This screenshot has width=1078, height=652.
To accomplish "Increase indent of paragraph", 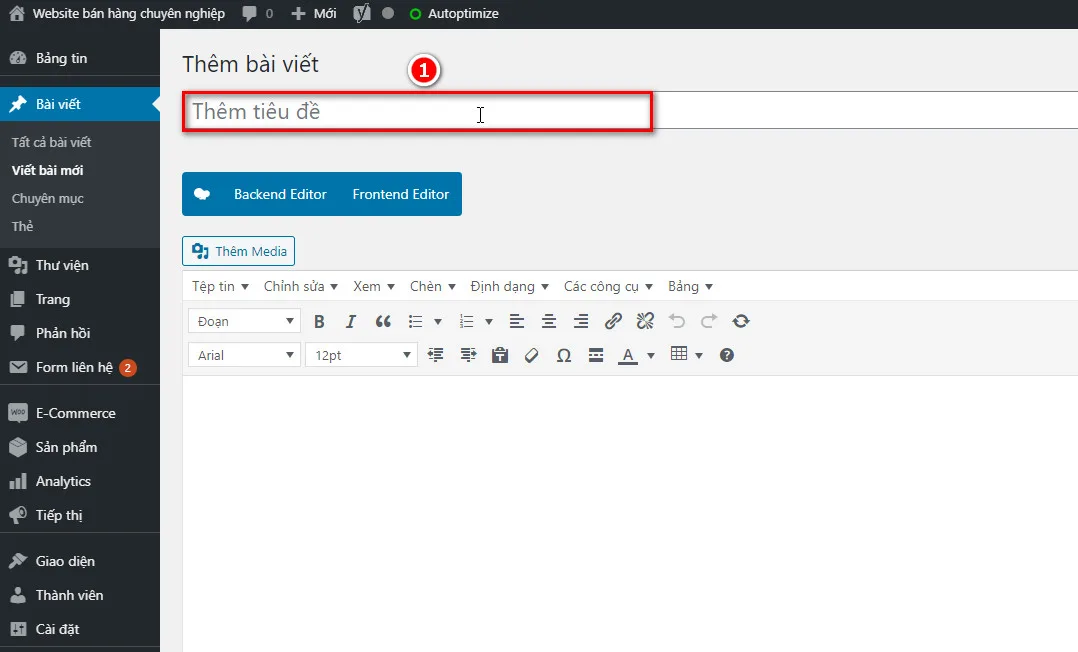I will tap(468, 355).
